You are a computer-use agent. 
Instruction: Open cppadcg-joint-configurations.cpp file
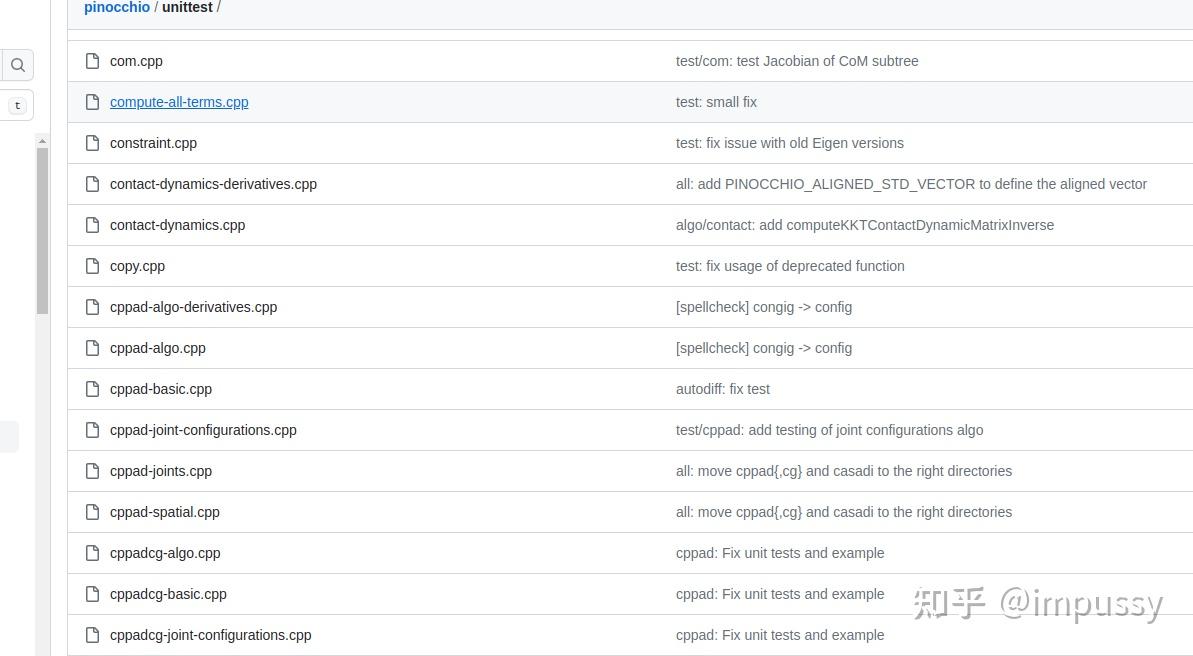pos(210,635)
